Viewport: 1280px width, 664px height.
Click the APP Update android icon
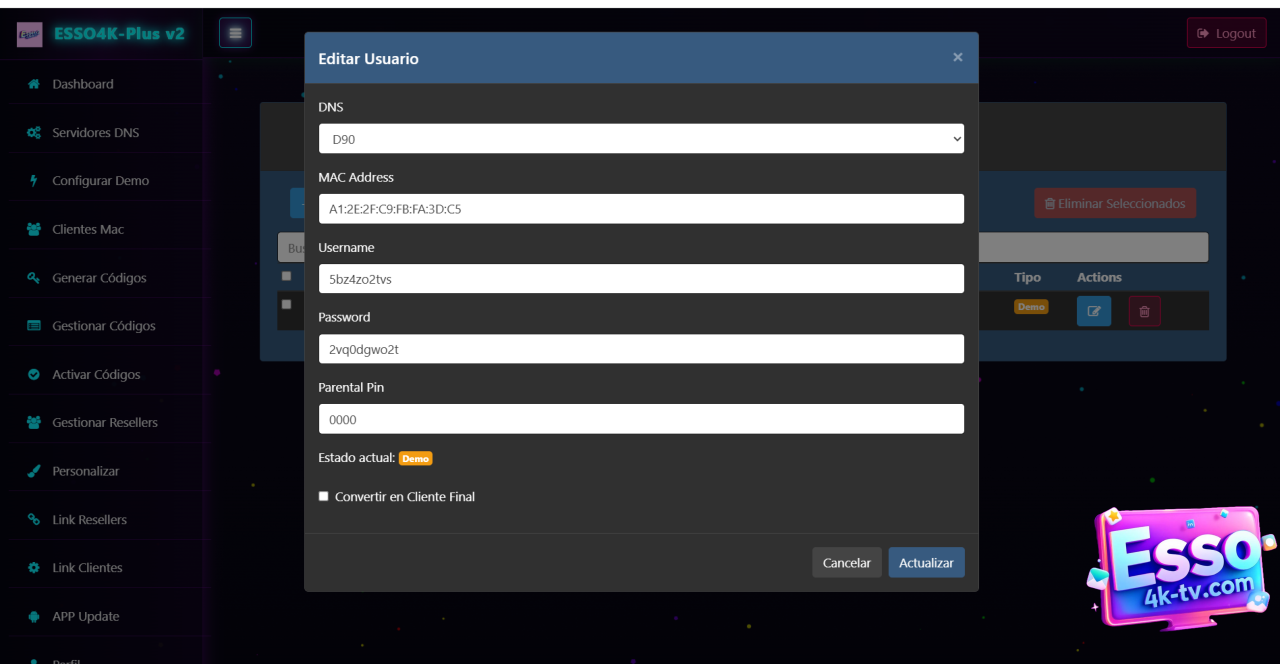click(x=34, y=616)
